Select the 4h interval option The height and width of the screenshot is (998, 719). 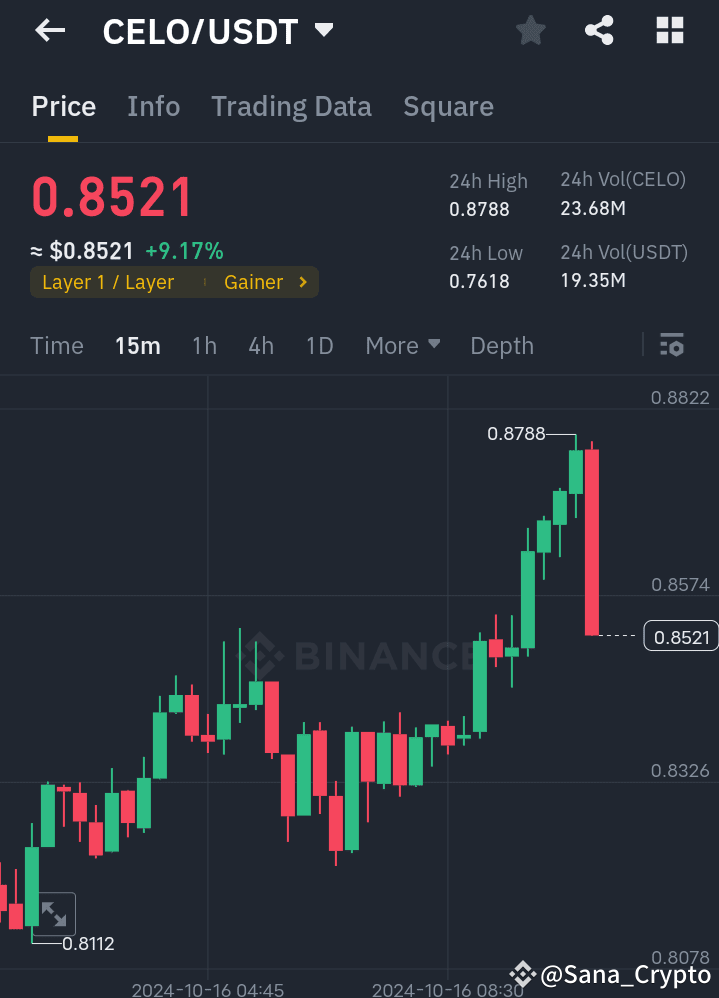[261, 345]
